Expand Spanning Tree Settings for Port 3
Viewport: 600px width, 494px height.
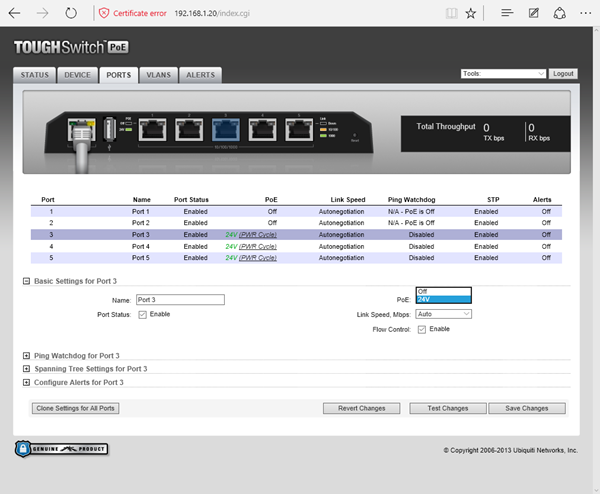tap(26, 369)
